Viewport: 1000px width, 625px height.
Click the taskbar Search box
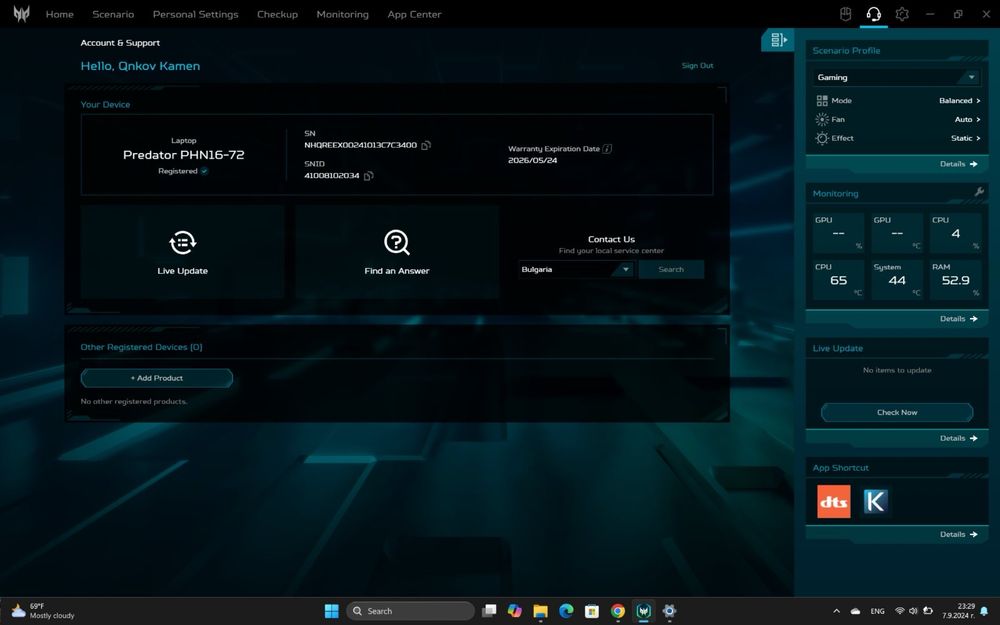coord(410,611)
